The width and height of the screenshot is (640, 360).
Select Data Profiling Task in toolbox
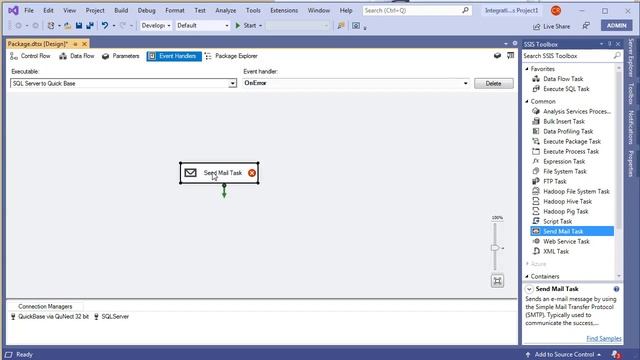(x=568, y=131)
